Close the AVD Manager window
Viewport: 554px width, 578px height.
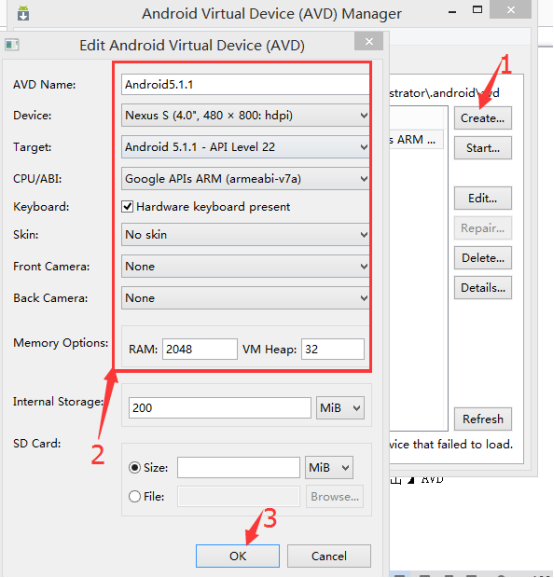pos(511,10)
